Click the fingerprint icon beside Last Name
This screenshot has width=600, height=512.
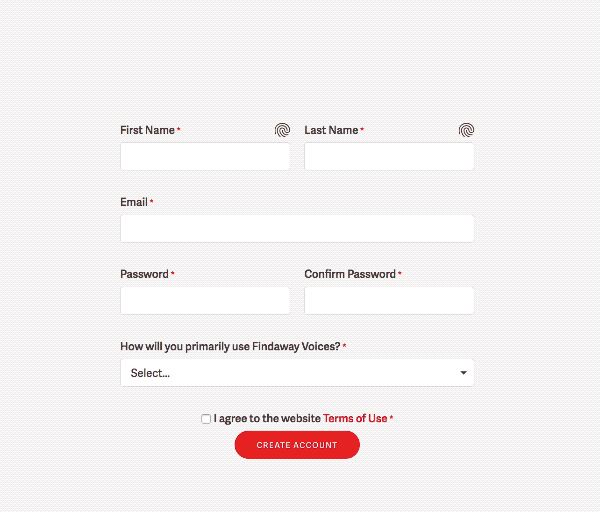[466, 130]
